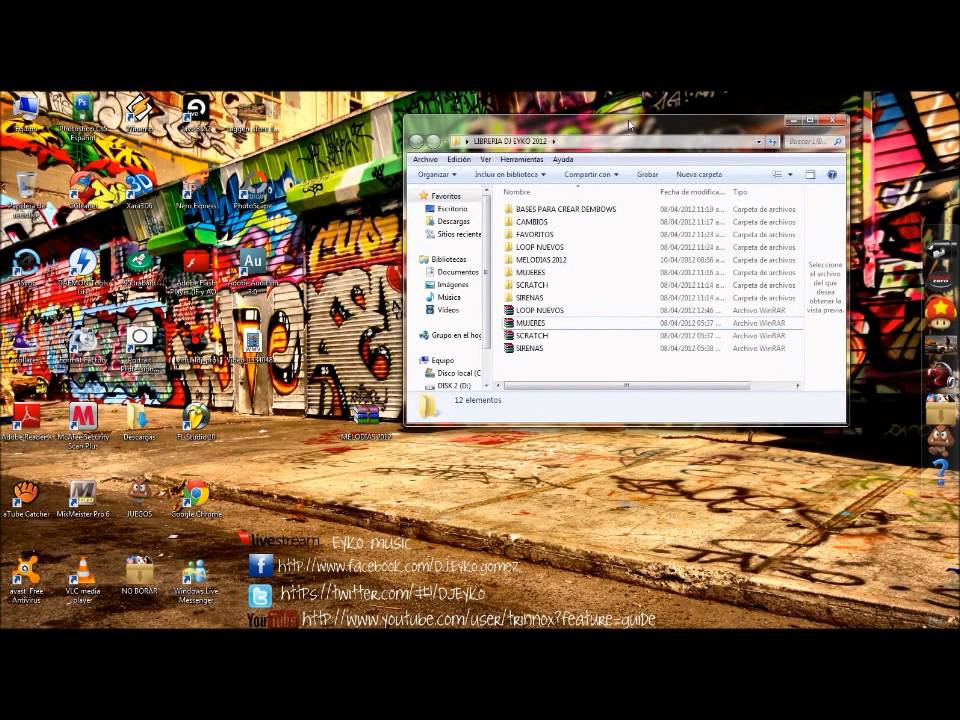
Task: Expand the address bar history dropdown
Action: coord(759,141)
